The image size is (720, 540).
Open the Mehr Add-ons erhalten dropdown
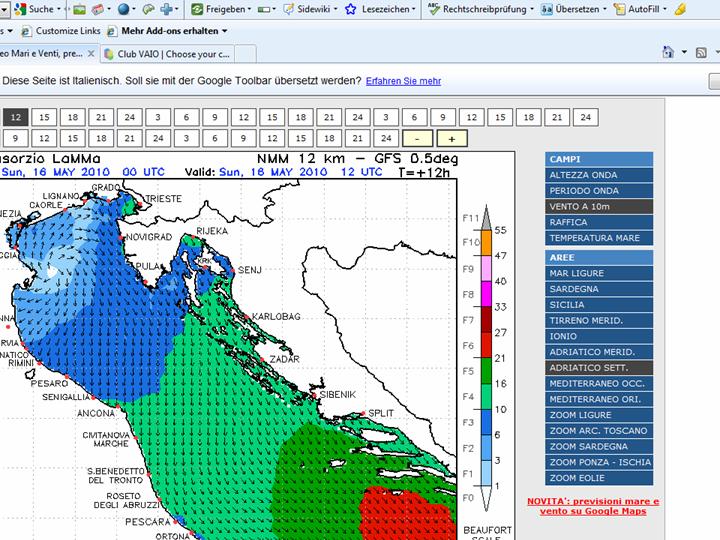(225, 31)
